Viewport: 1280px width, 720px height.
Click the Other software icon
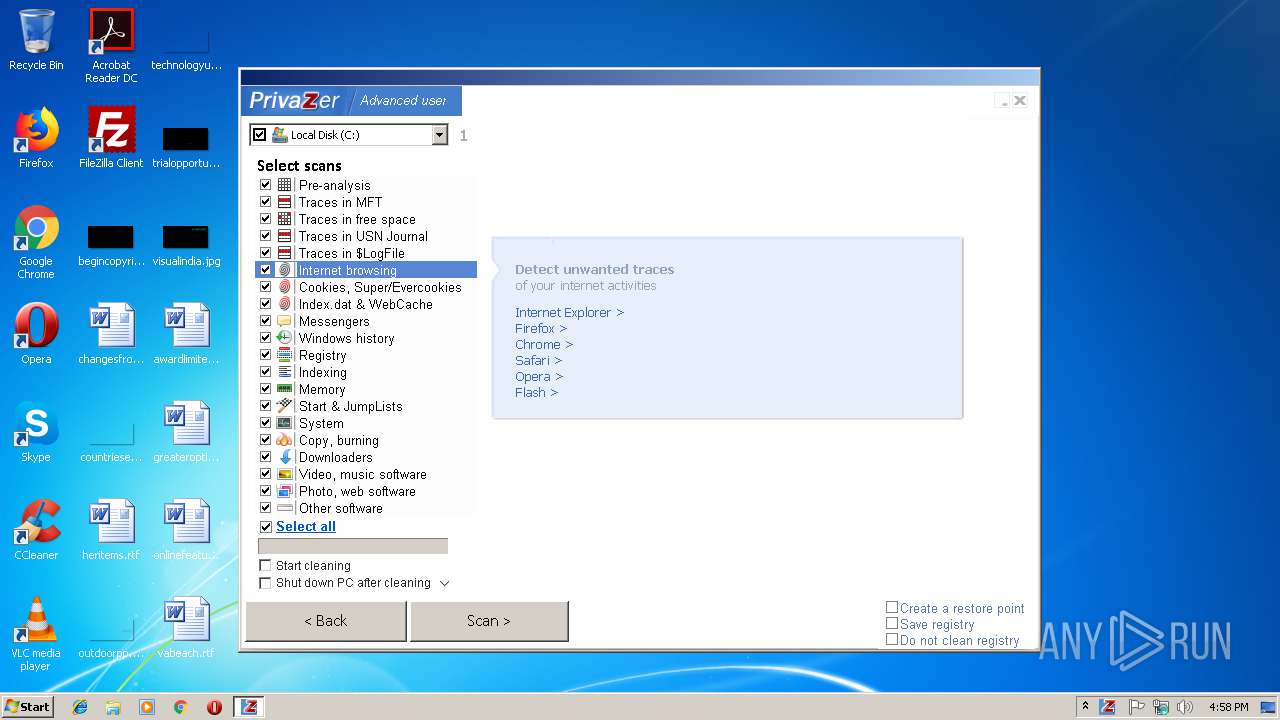coord(285,508)
